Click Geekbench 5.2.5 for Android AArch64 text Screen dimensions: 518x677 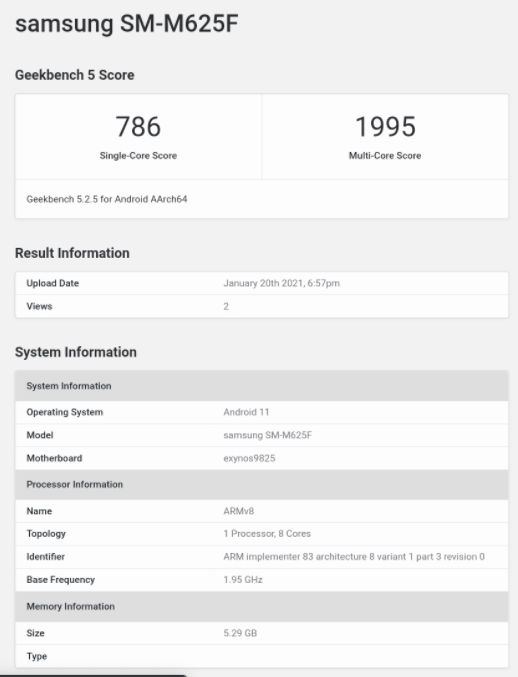(107, 199)
